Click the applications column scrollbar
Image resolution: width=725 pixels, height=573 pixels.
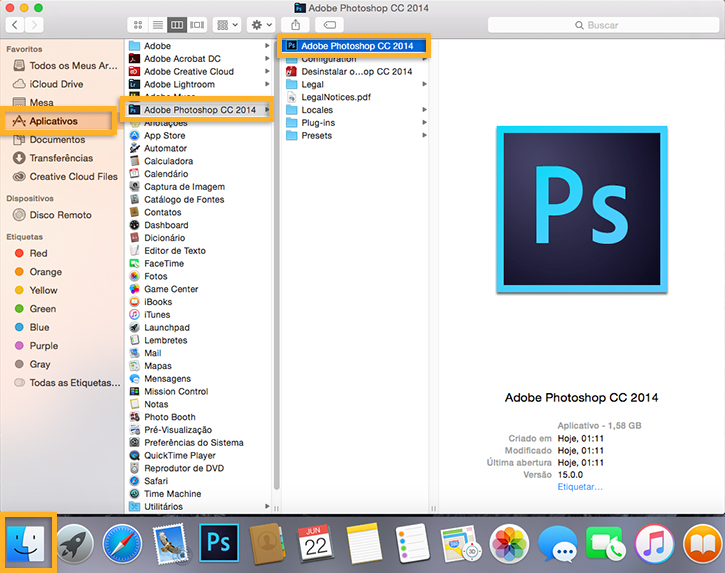pos(276,264)
